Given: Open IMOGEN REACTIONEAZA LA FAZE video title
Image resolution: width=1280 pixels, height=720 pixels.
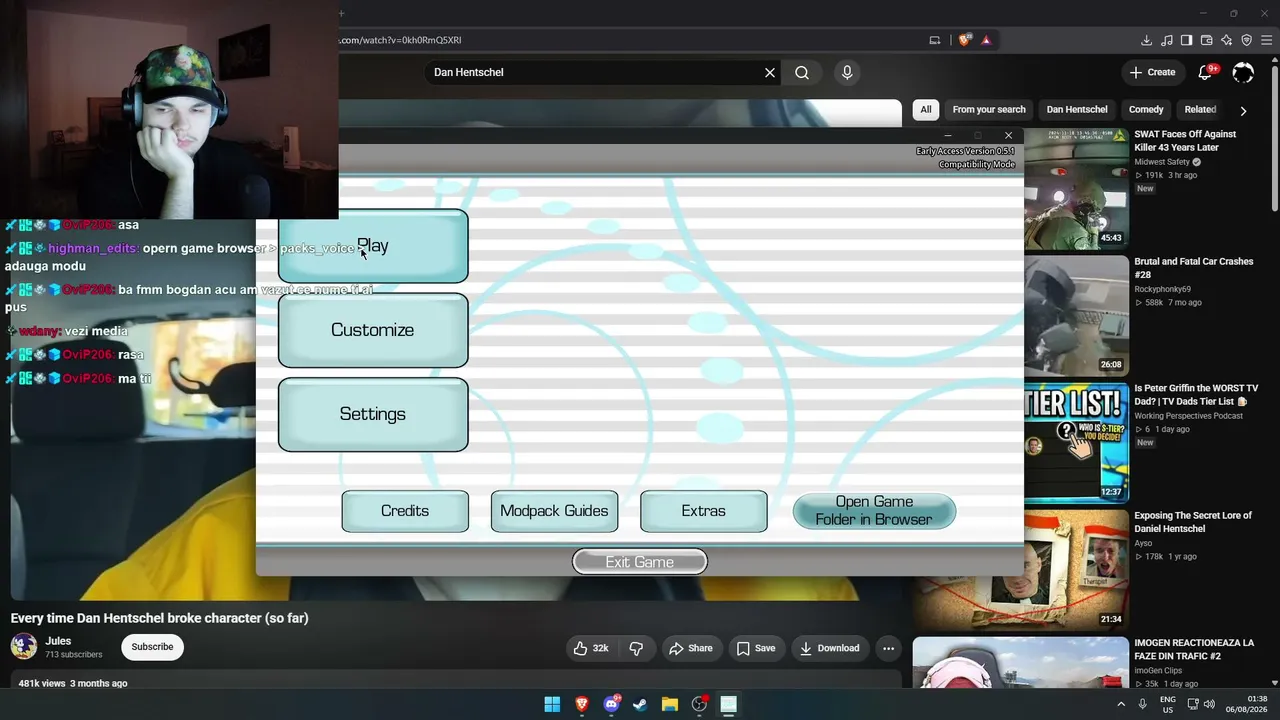Looking at the screenshot, I should 1194,649.
